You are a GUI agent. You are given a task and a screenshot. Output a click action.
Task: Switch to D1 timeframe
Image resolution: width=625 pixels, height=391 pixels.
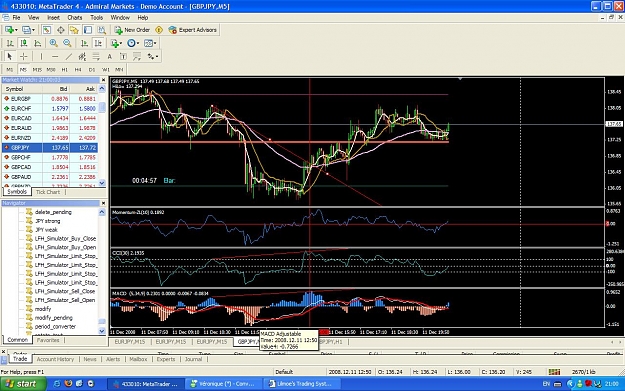[x=92, y=69]
